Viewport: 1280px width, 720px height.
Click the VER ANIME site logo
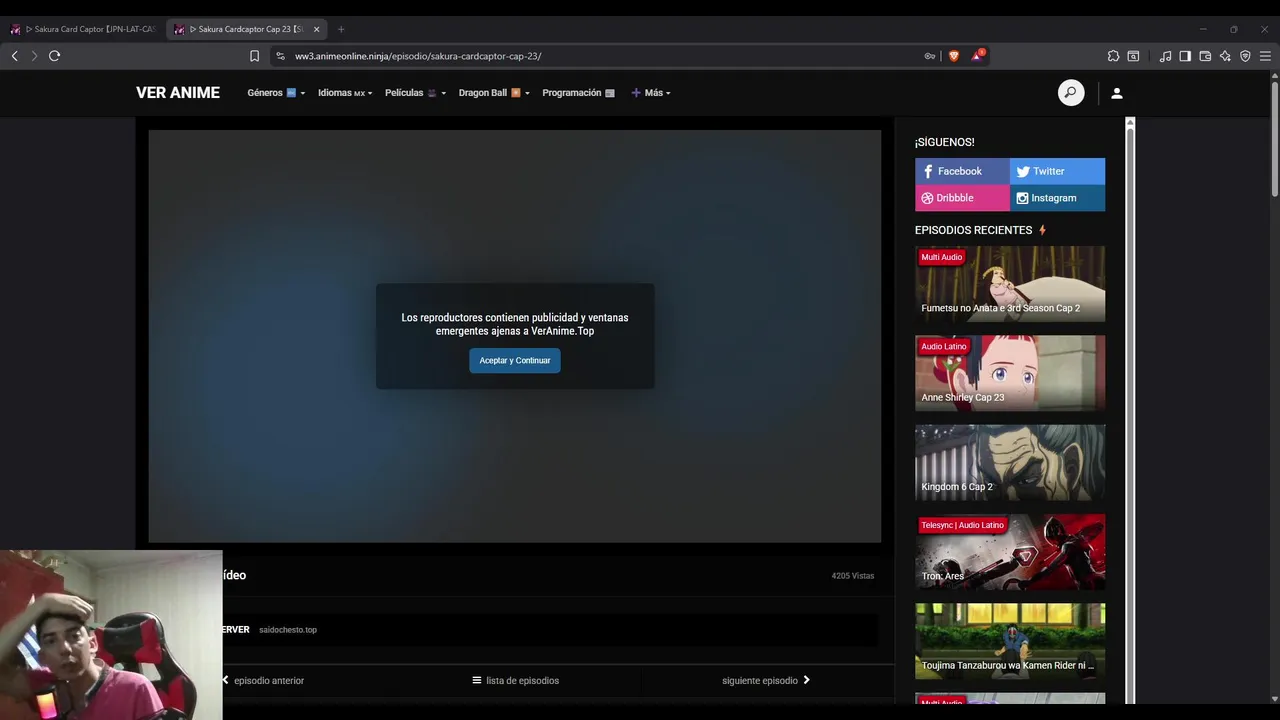178,93
